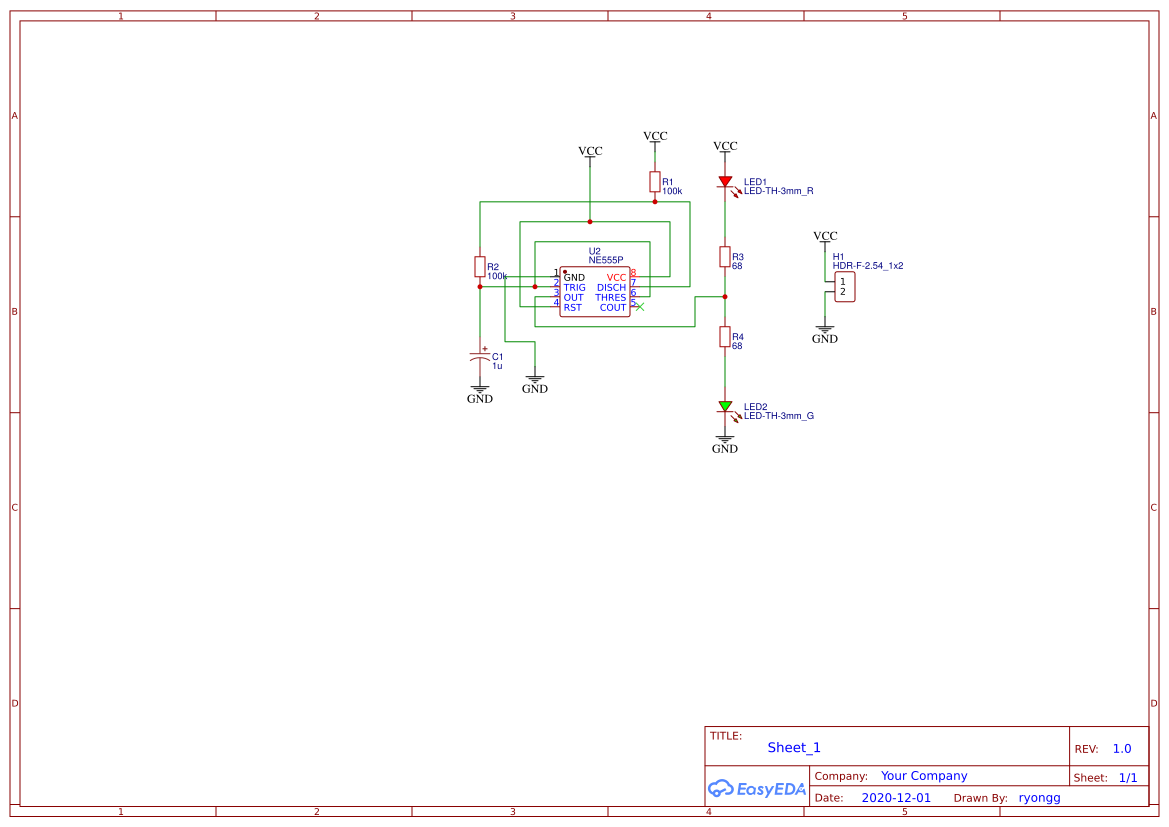Click the OUT pin label
The width and height of the screenshot is (1169, 827).
573,298
